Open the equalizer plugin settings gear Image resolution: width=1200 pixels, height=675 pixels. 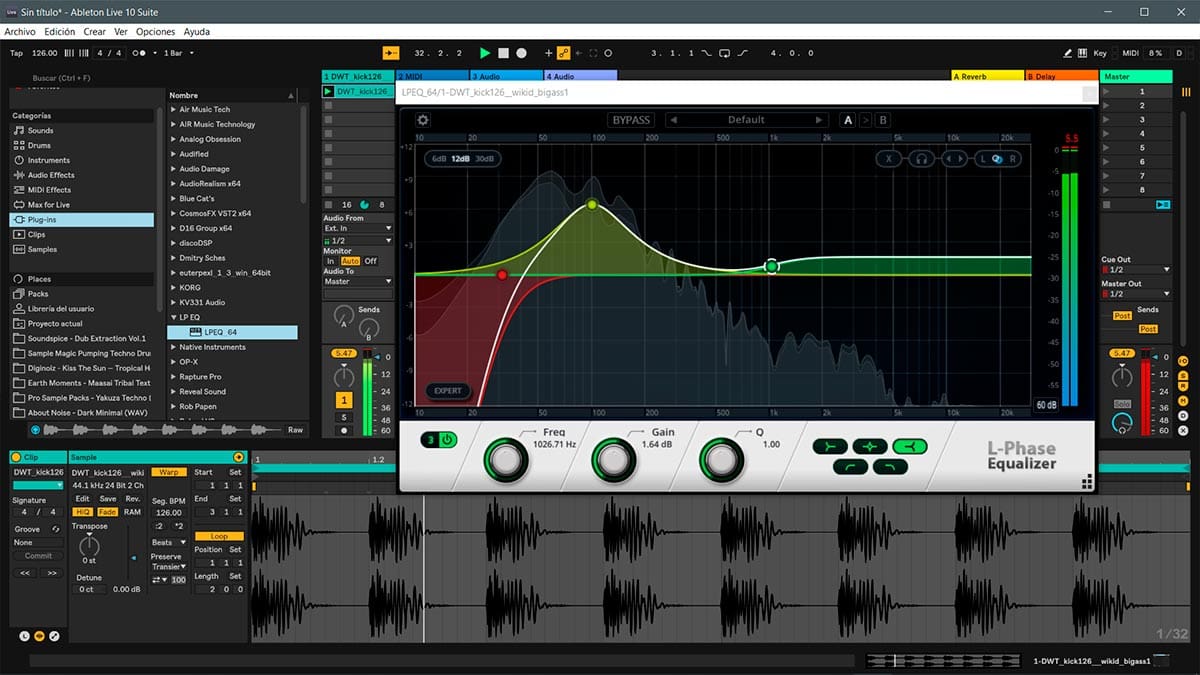[x=423, y=120]
